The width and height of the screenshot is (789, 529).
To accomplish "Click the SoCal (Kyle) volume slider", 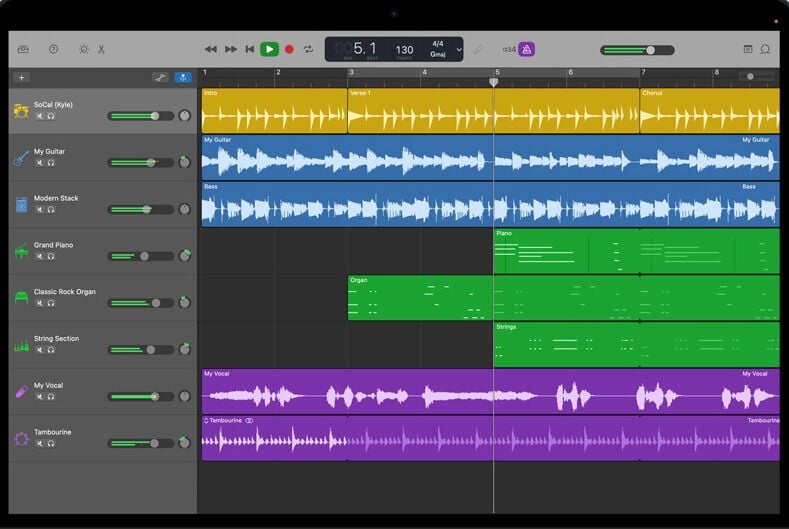I will (141, 116).
